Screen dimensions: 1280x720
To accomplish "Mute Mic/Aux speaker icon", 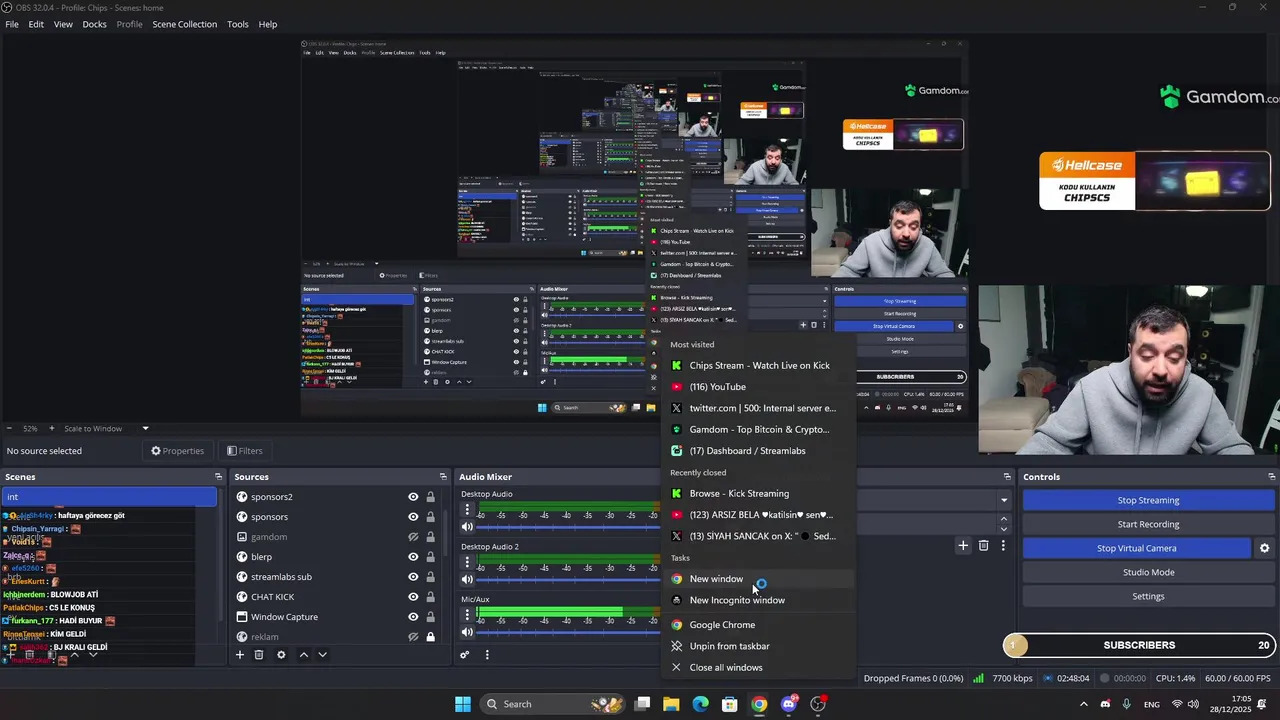I will (x=467, y=632).
